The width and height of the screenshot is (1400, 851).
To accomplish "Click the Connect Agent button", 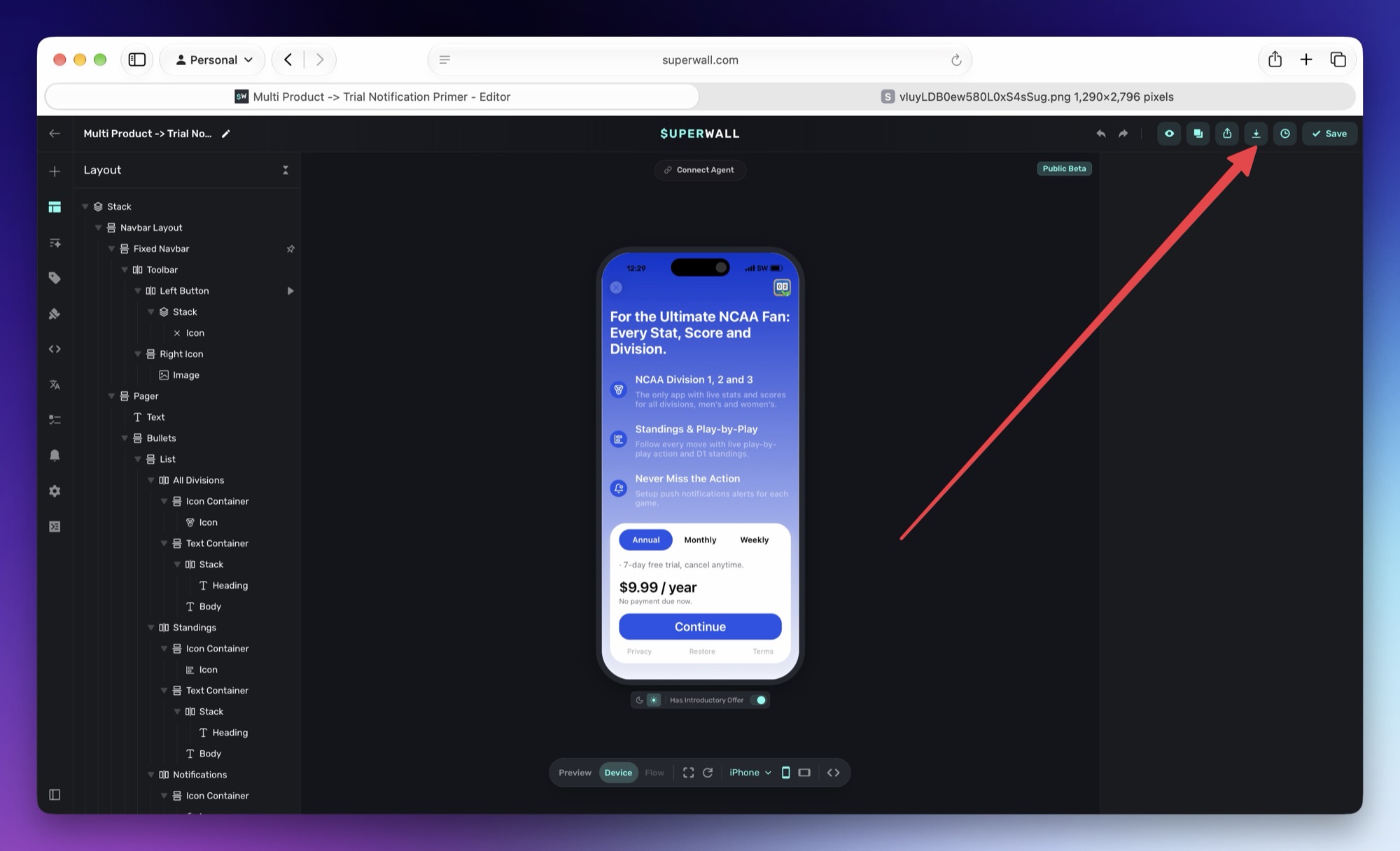I will [699, 170].
